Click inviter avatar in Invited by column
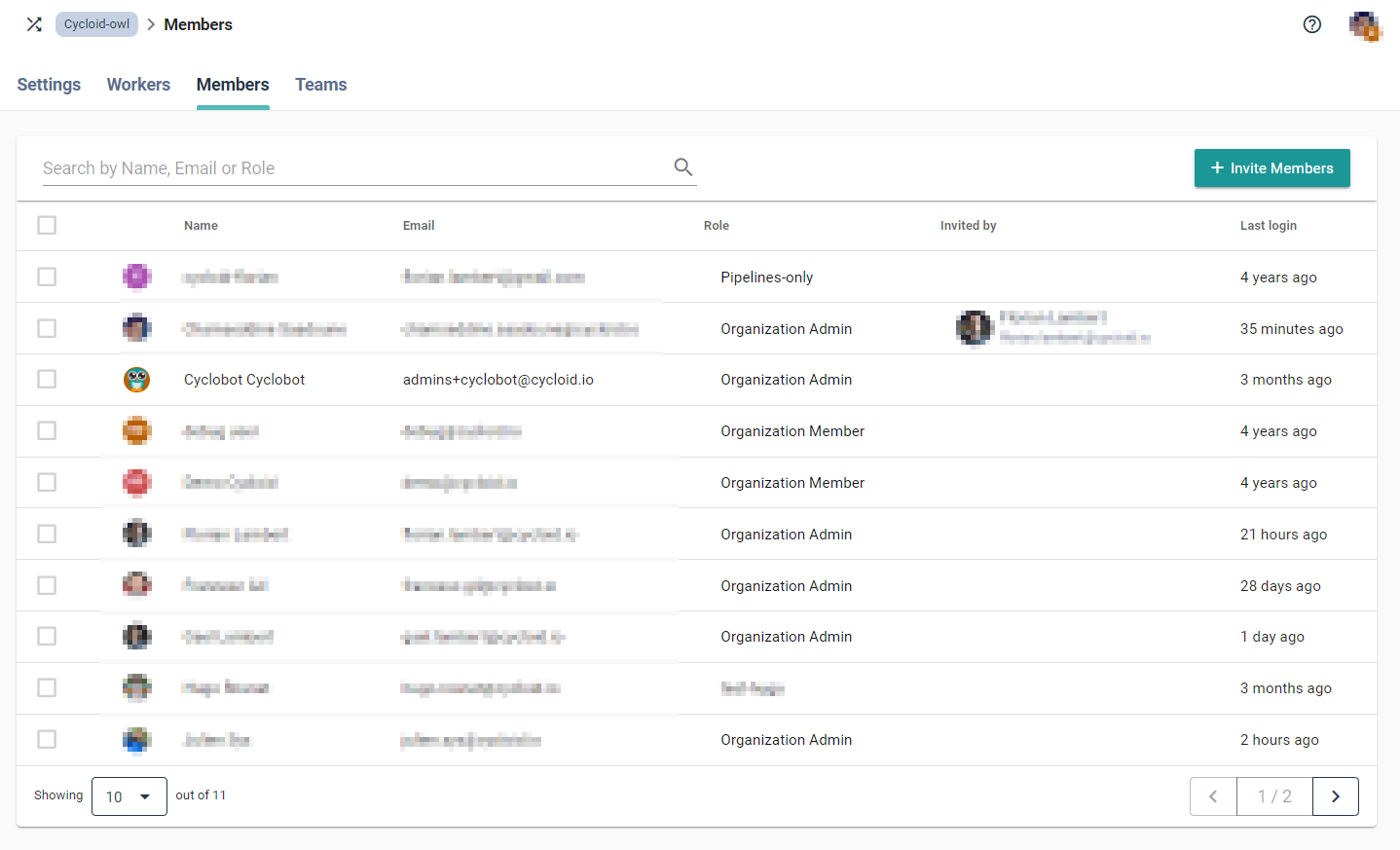The image size is (1400, 850). coord(974,328)
